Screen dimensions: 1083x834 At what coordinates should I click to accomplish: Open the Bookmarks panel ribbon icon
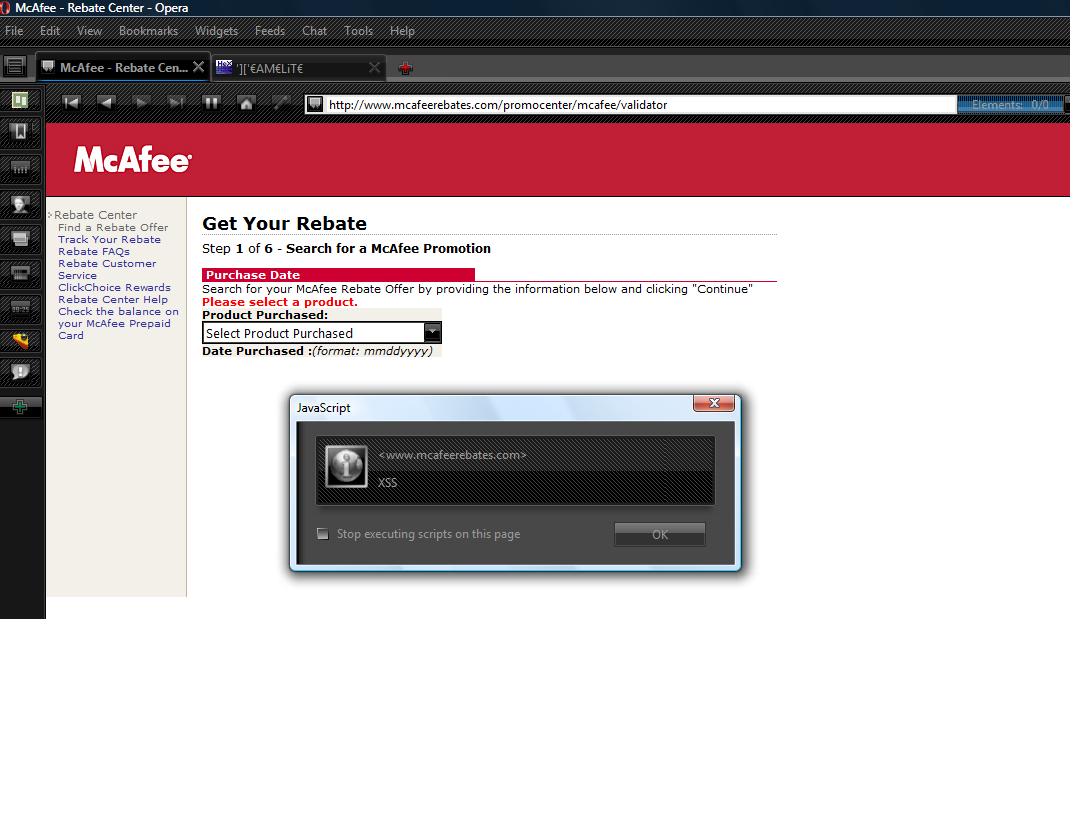(20, 131)
